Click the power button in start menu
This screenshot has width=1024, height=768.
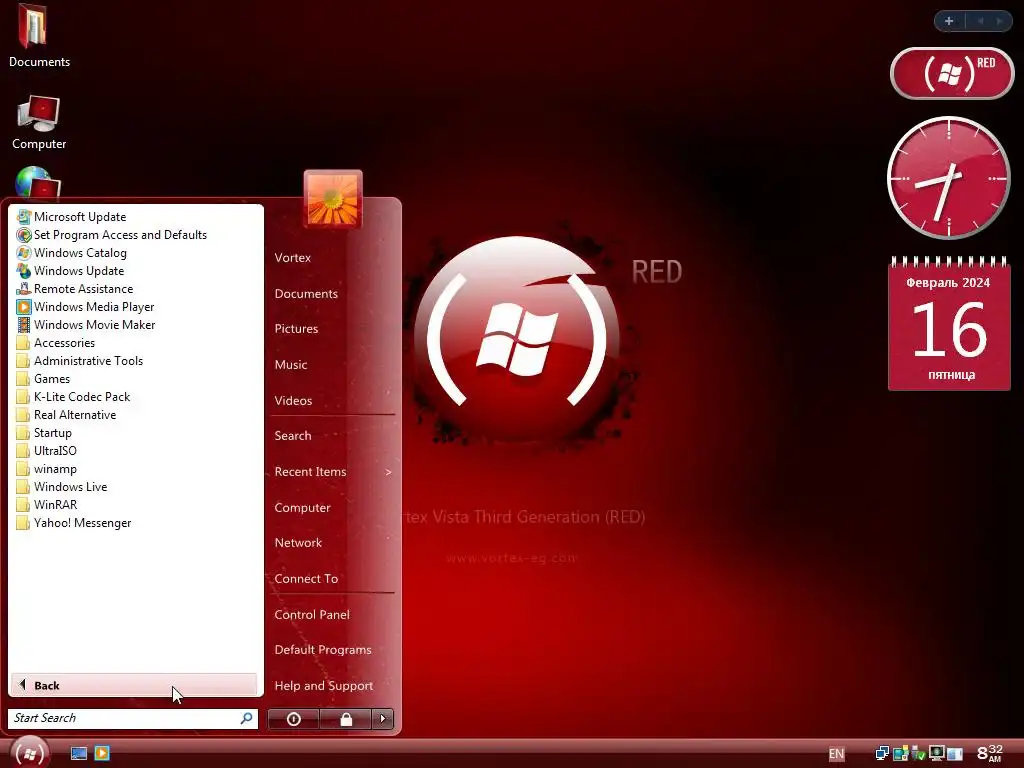[293, 719]
